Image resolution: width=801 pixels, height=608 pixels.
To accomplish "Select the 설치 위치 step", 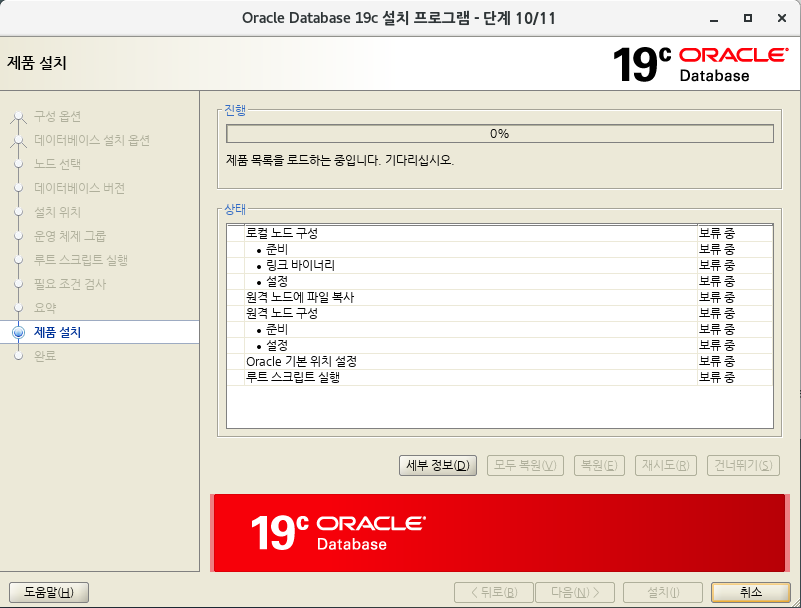I will click(x=57, y=212).
